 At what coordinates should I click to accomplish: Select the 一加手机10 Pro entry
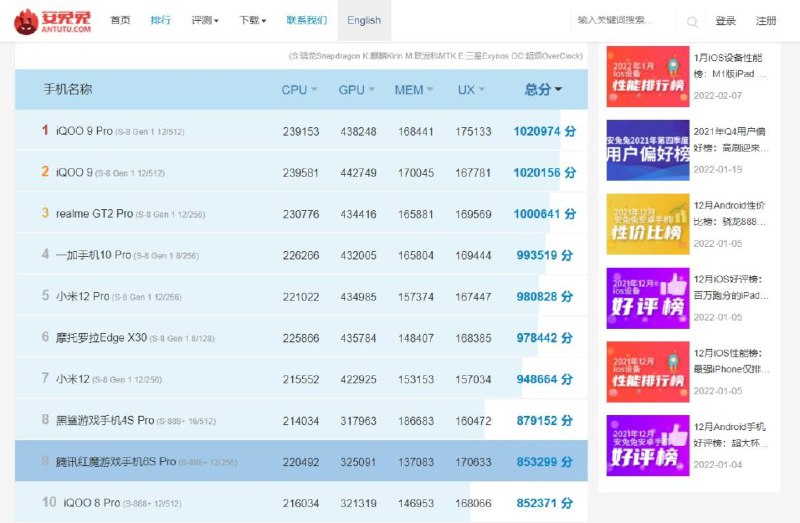[127, 255]
